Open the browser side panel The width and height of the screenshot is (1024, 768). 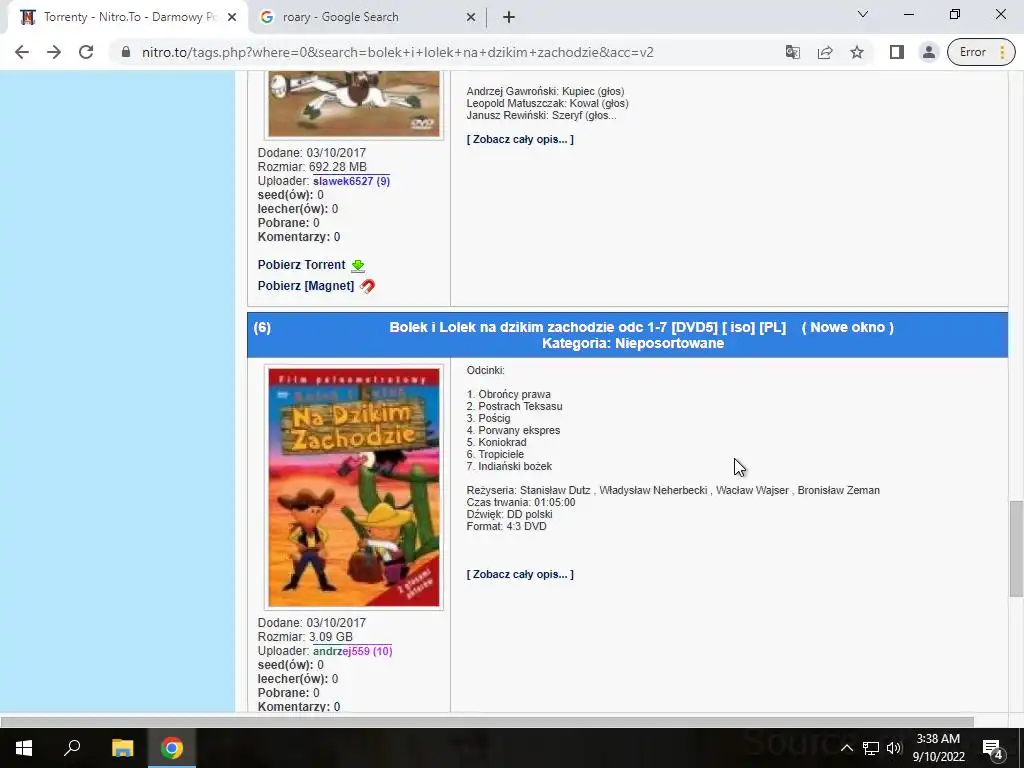point(897,52)
